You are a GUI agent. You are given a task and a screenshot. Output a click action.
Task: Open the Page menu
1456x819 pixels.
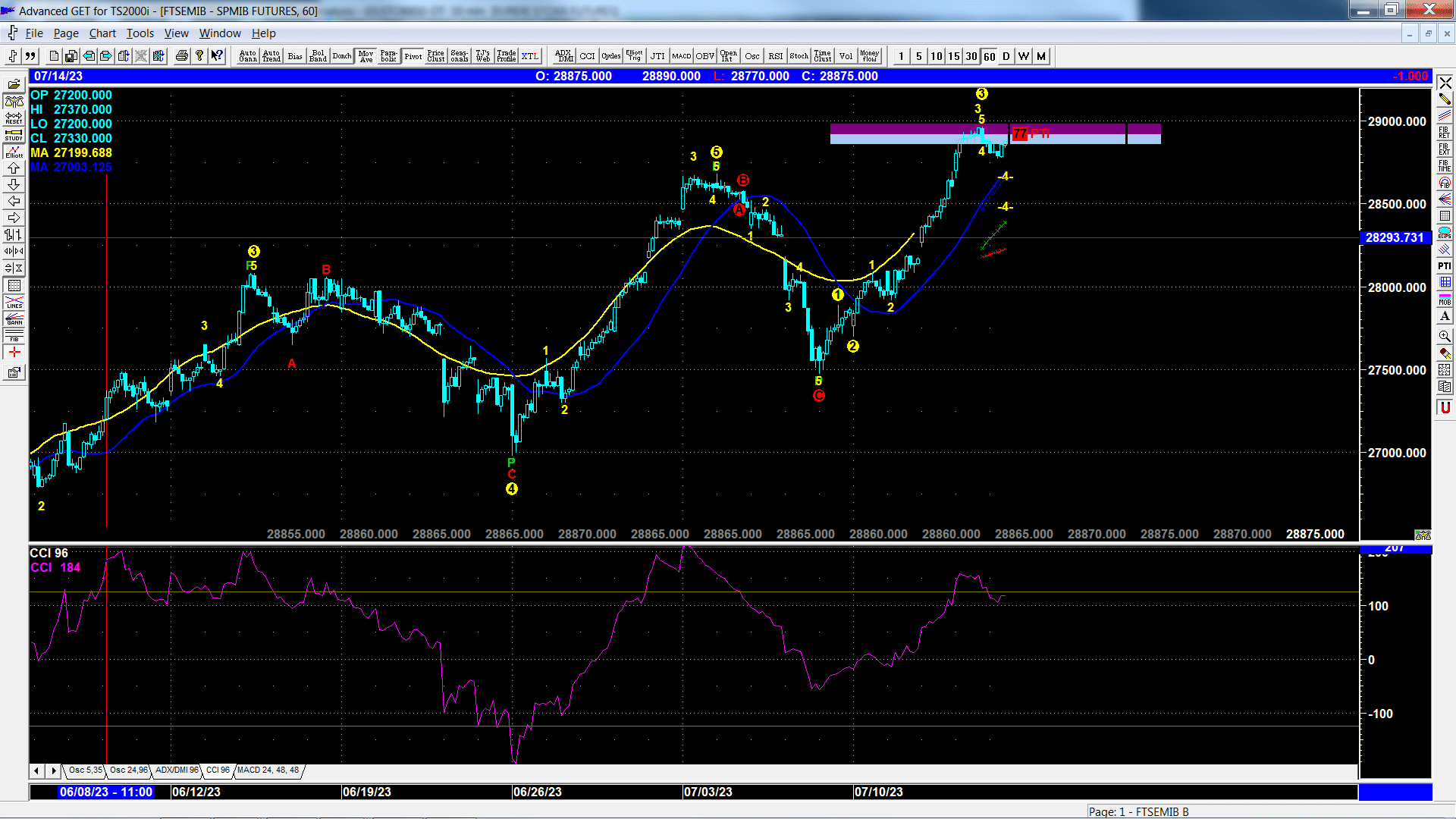tap(66, 33)
